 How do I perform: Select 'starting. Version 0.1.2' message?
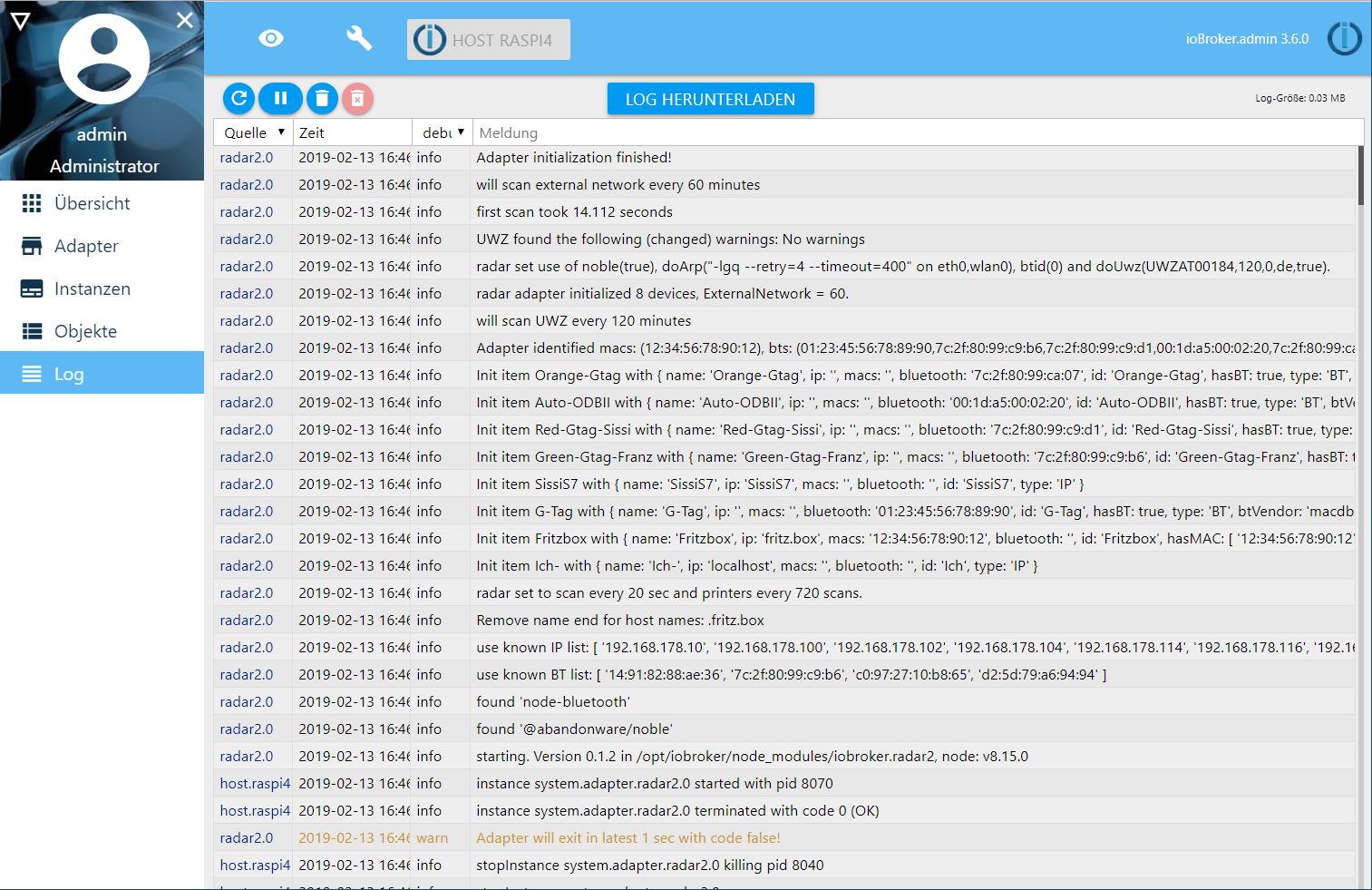pyautogui.click(x=753, y=757)
